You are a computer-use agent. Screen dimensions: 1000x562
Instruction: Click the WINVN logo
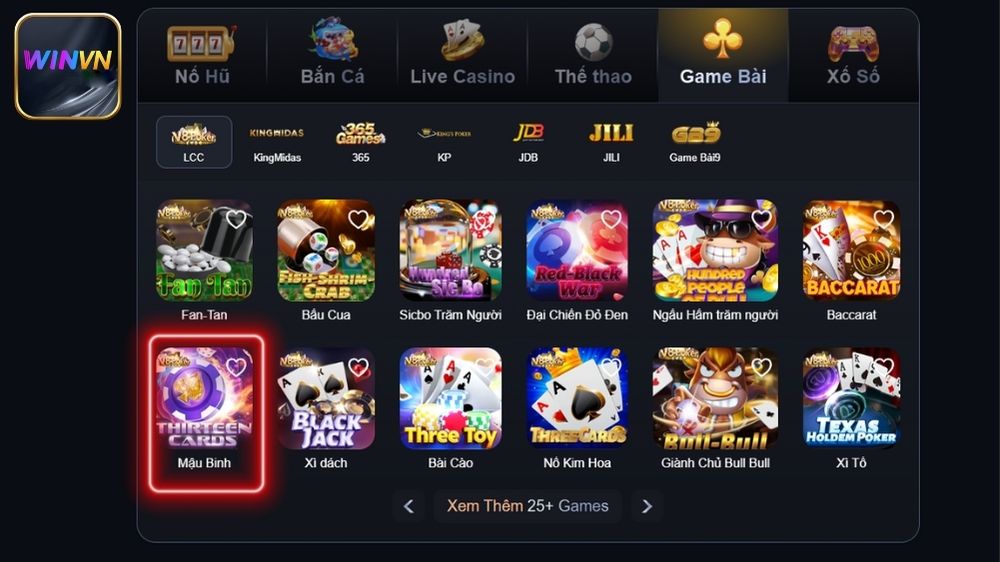[x=68, y=66]
